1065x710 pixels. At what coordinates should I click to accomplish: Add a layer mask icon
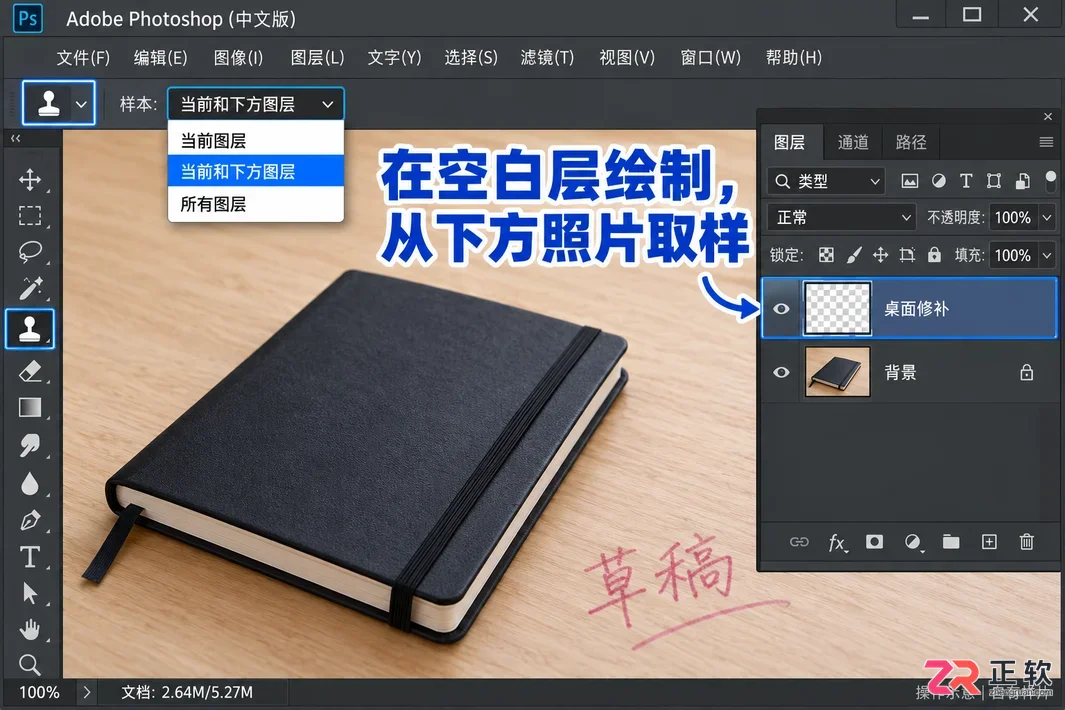[x=875, y=542]
